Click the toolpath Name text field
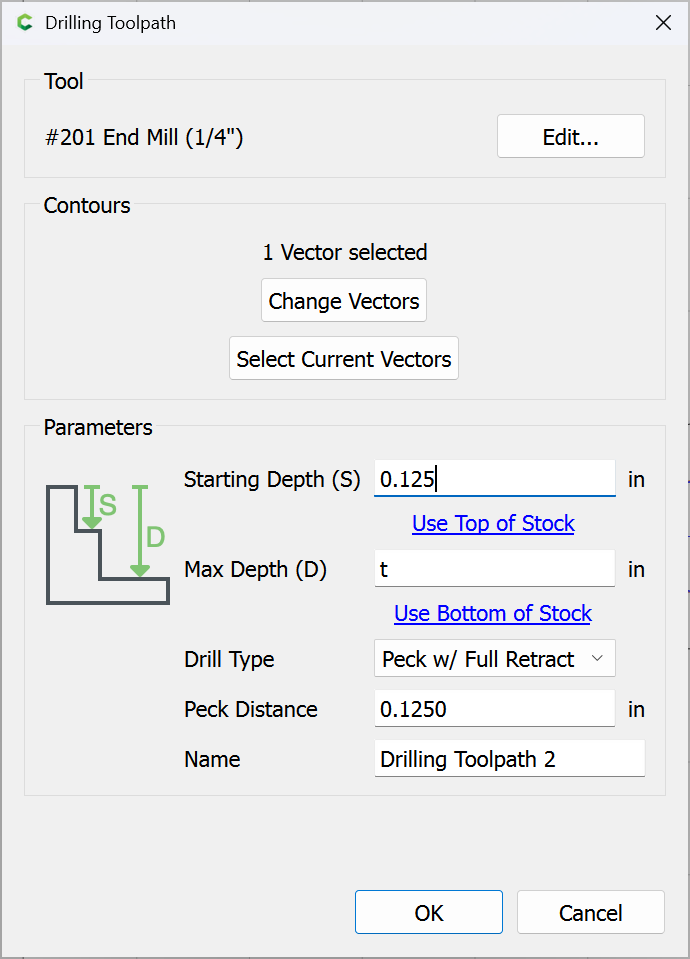The image size is (690, 959). (x=509, y=759)
